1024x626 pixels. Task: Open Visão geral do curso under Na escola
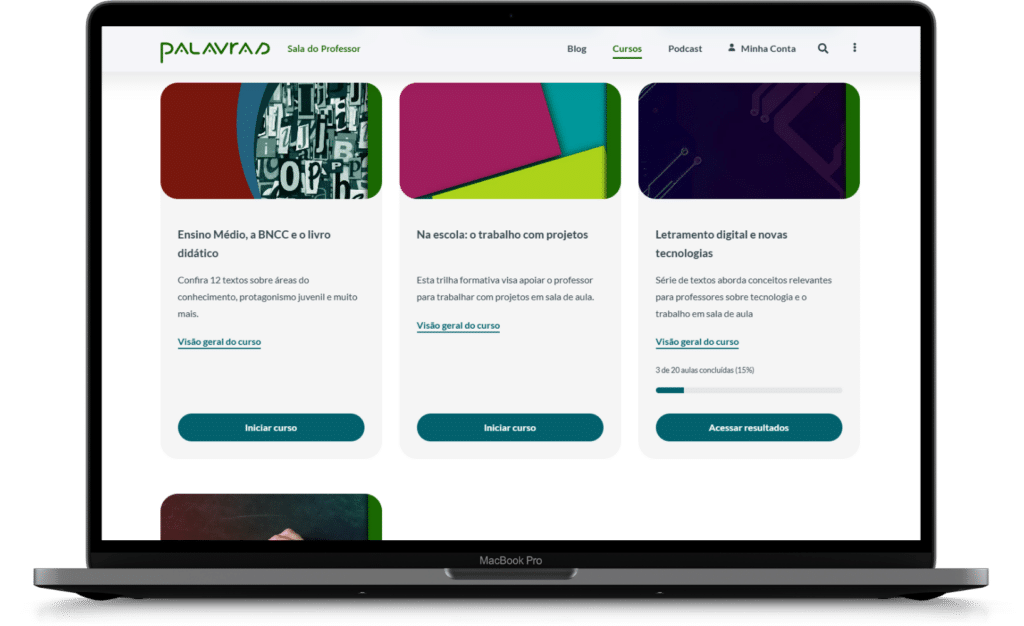[458, 325]
